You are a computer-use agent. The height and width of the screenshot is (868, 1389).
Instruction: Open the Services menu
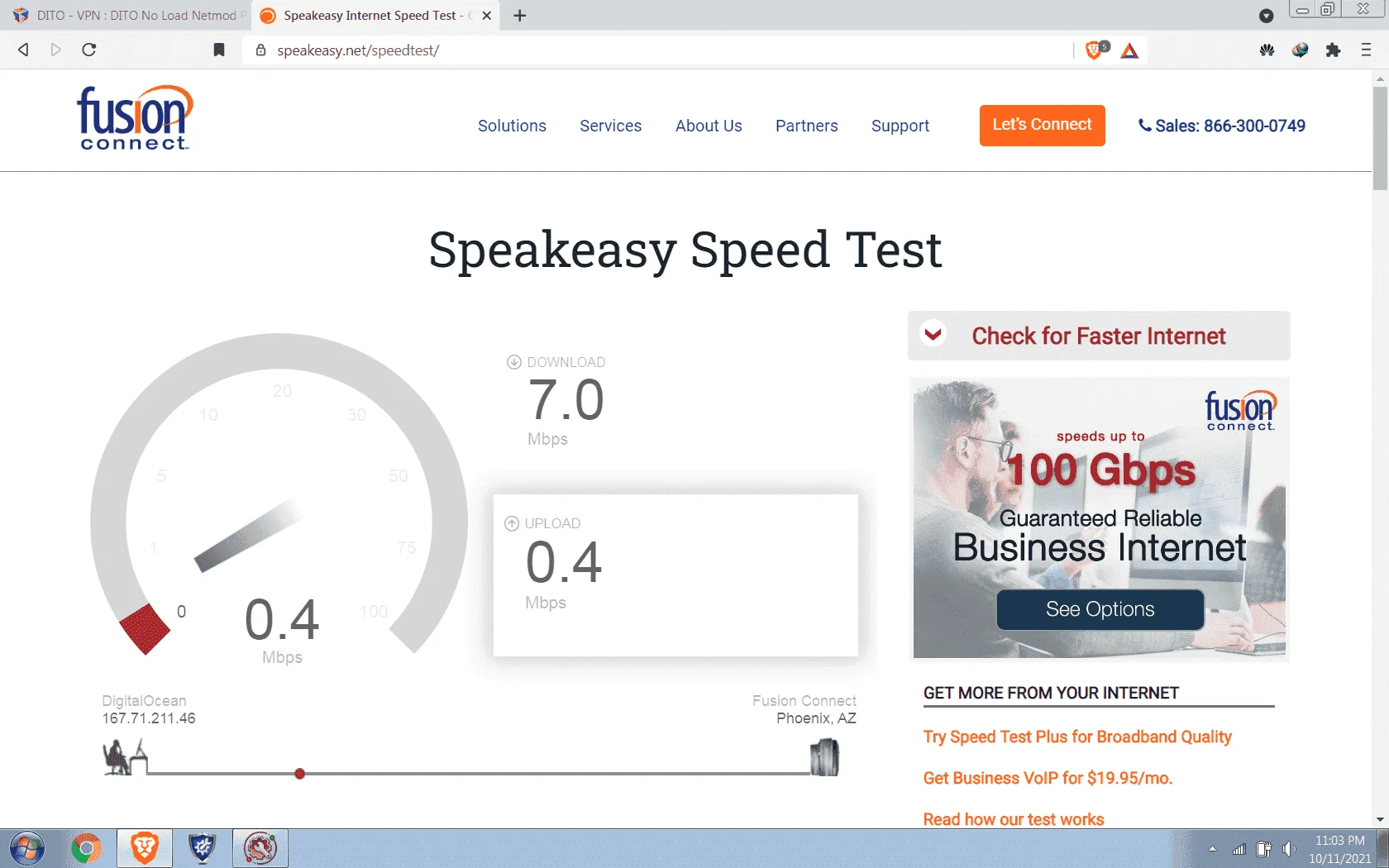tap(610, 126)
